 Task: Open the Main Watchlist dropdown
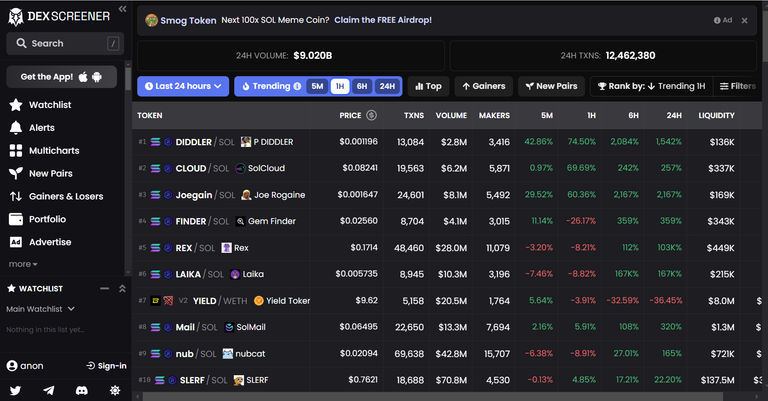pos(40,309)
